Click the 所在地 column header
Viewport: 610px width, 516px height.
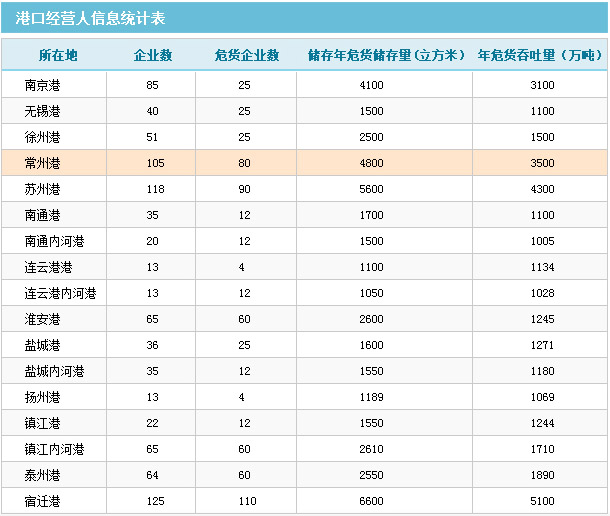(x=58, y=56)
